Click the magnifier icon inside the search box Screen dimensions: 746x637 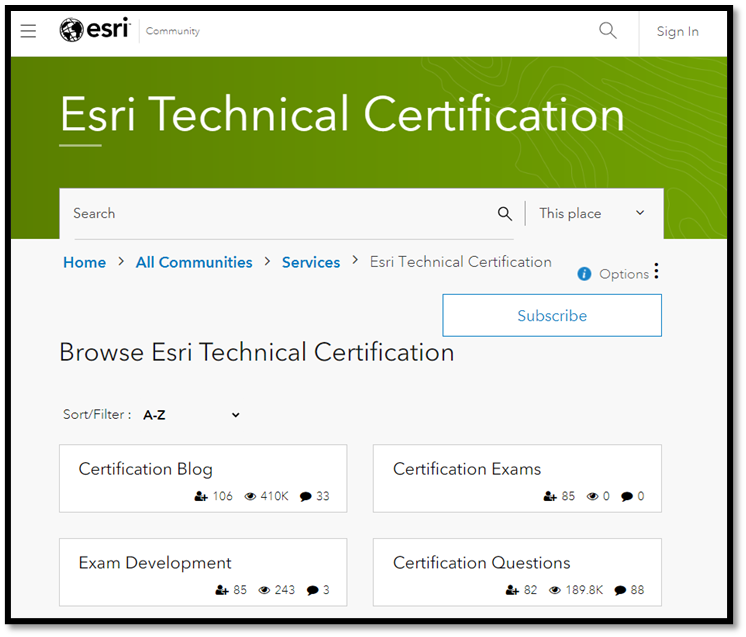505,214
